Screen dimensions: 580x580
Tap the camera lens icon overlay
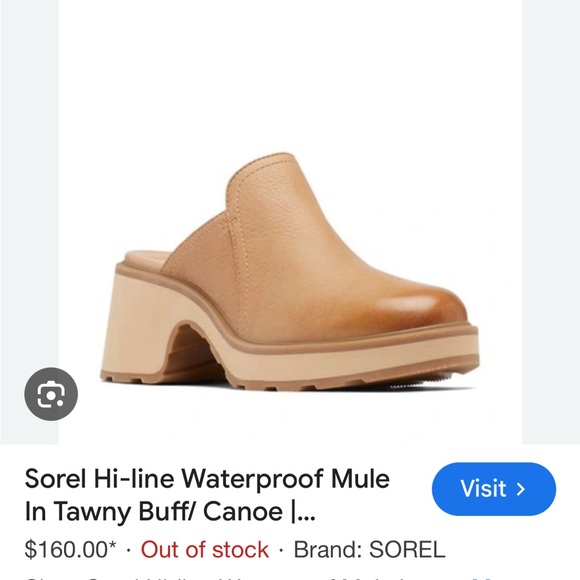51,394
